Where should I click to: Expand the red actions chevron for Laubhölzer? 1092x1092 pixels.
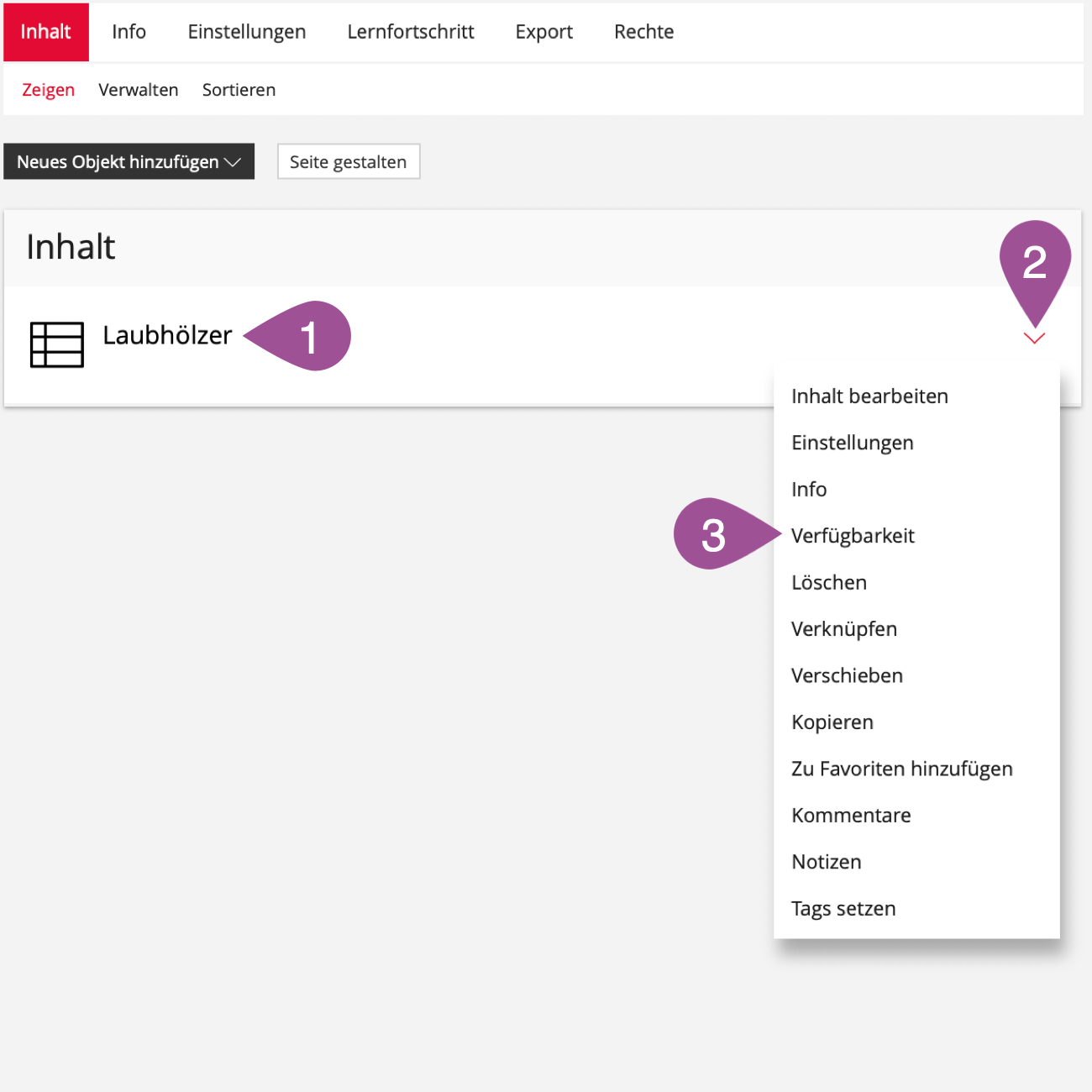(x=1034, y=339)
